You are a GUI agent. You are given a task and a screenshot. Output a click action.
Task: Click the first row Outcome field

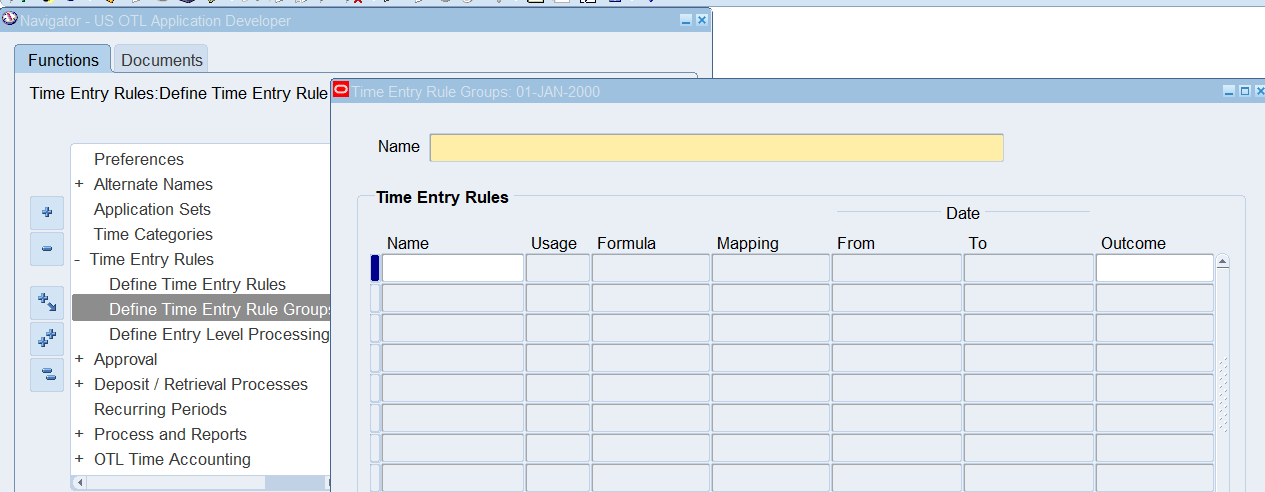1154,268
